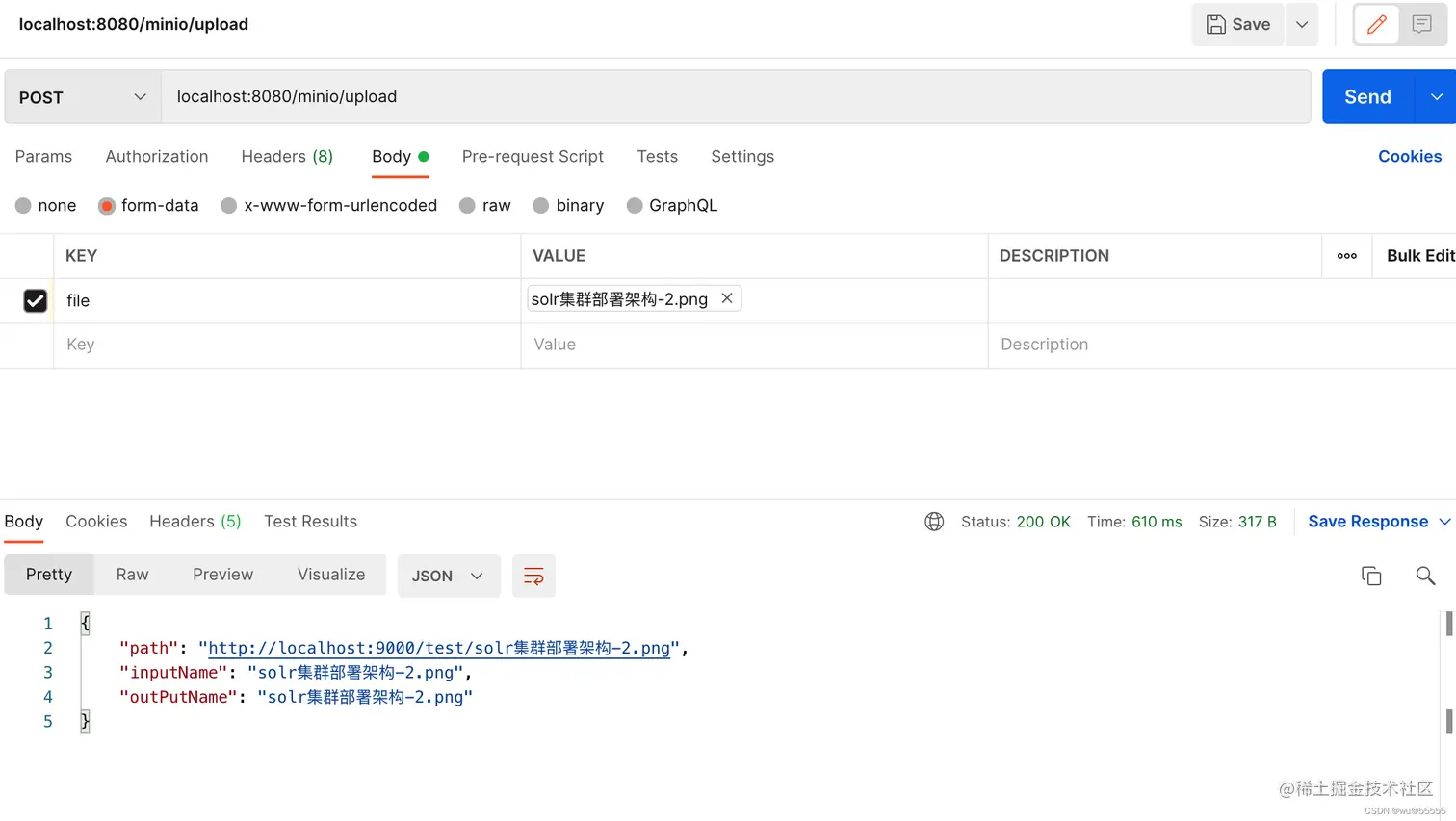Open the Pre-request Script tab
The height and width of the screenshot is (821, 1456).
[533, 157]
